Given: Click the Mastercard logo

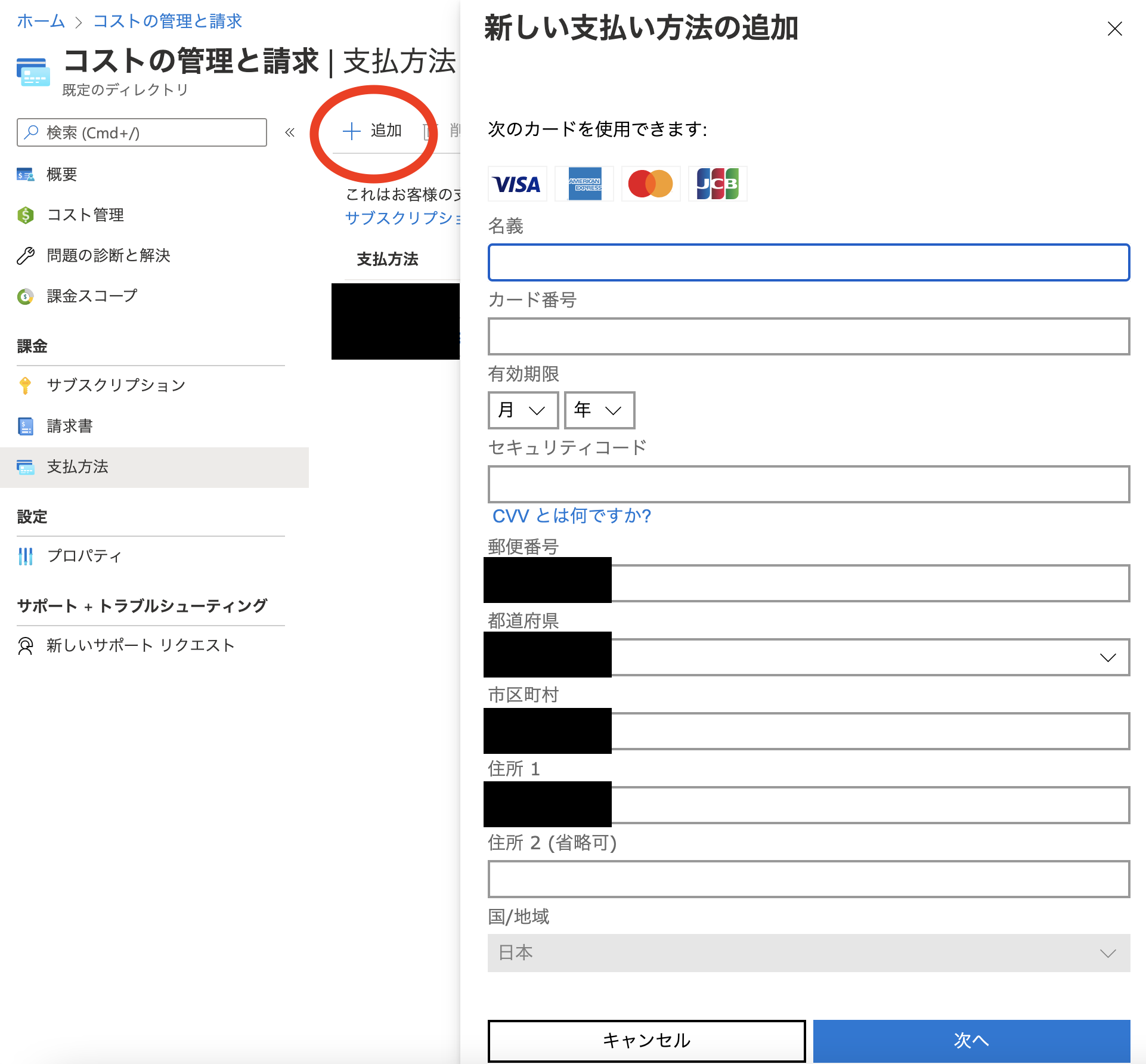Looking at the screenshot, I should tap(651, 184).
